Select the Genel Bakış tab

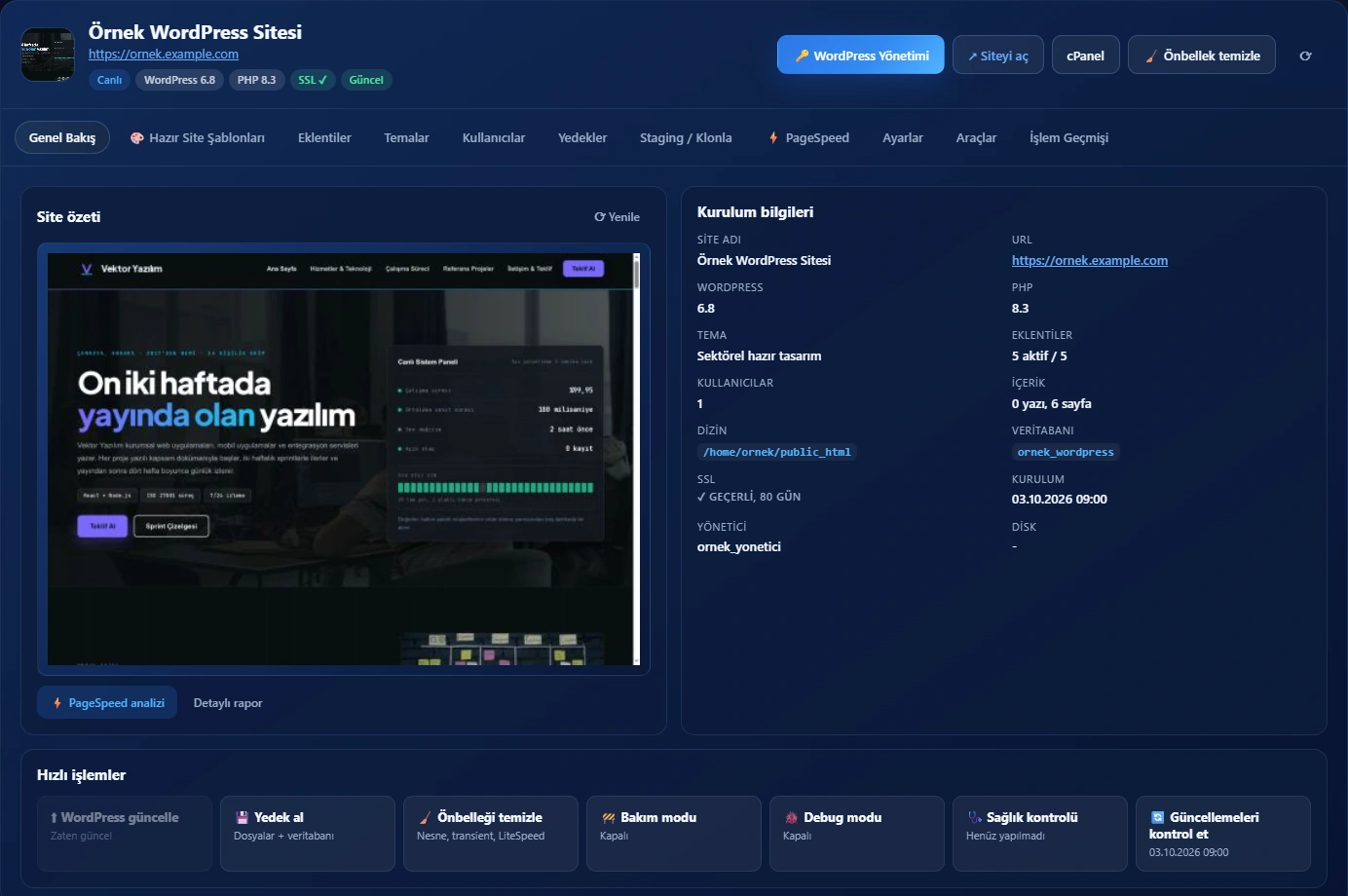(x=62, y=137)
